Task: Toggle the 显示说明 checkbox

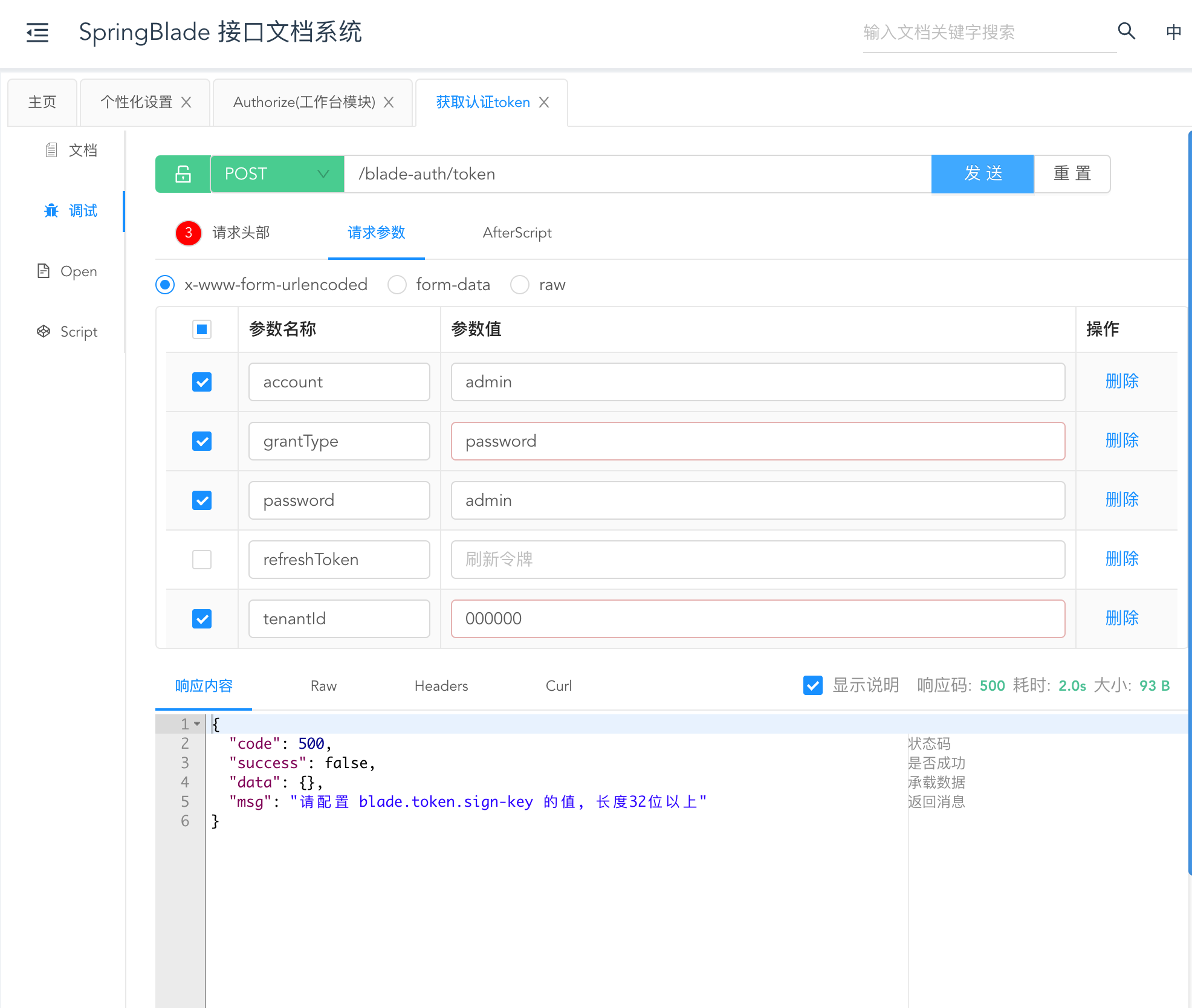Action: 813,685
